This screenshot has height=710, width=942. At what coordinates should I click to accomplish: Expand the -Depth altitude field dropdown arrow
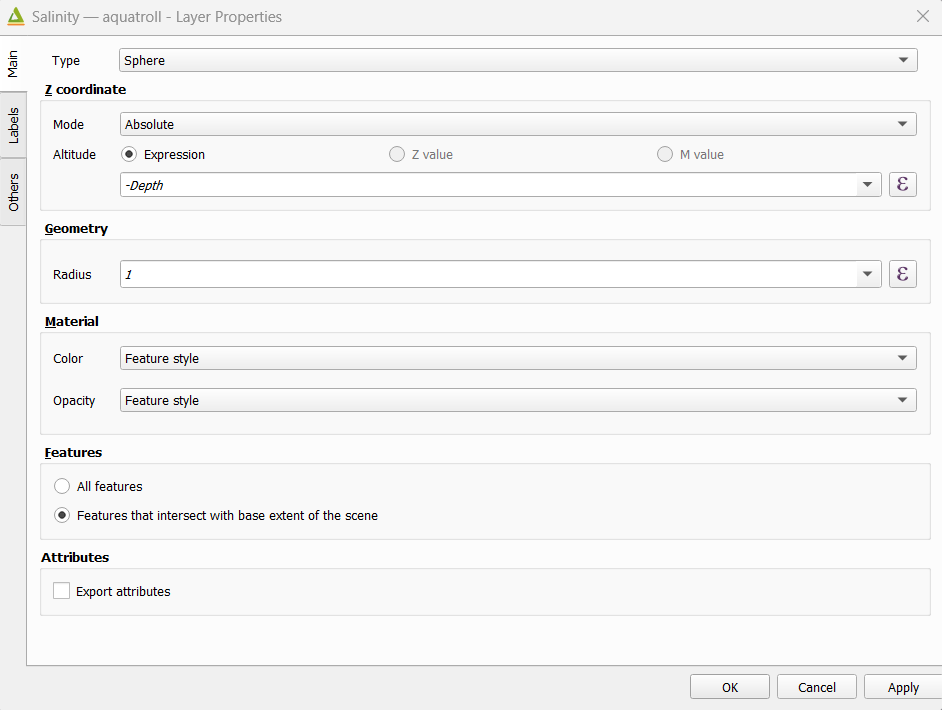[x=868, y=184]
